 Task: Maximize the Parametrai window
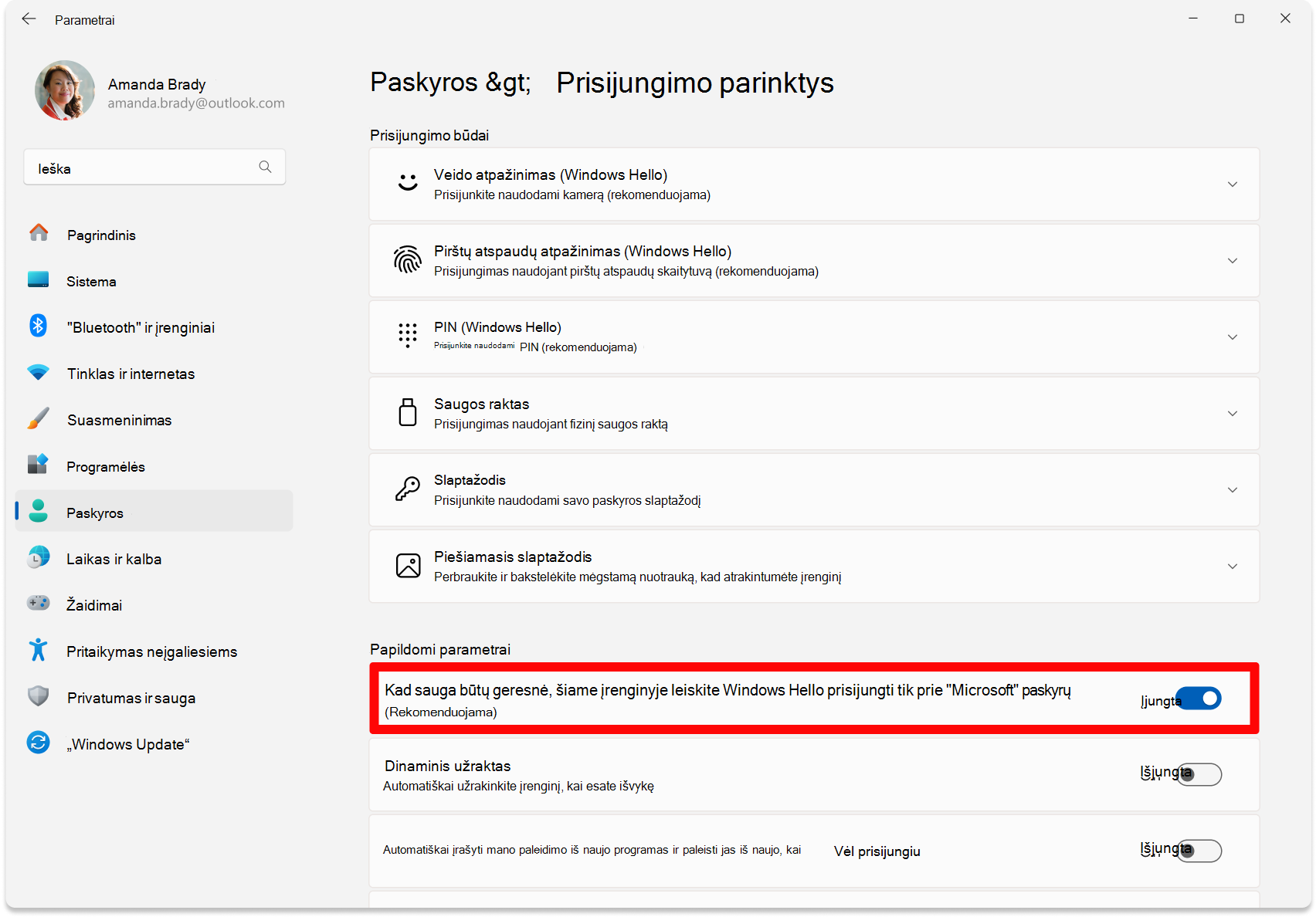pyautogui.click(x=1240, y=19)
